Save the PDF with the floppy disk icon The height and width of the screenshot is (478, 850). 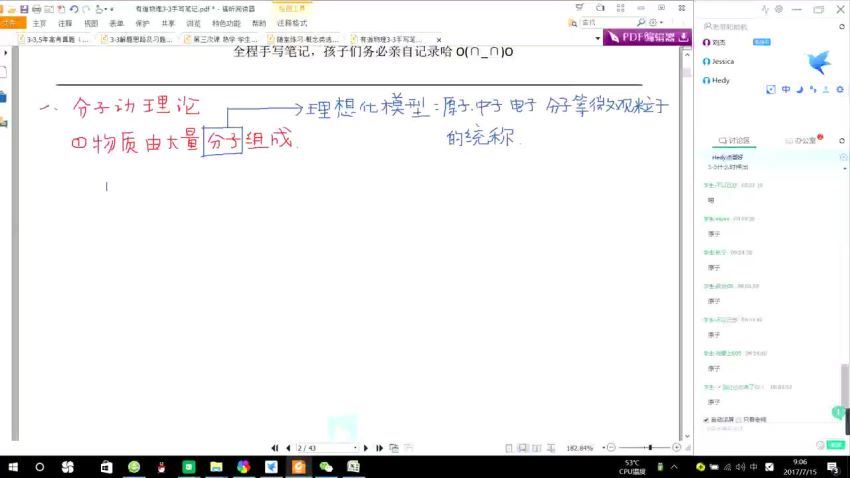pyautogui.click(x=24, y=9)
